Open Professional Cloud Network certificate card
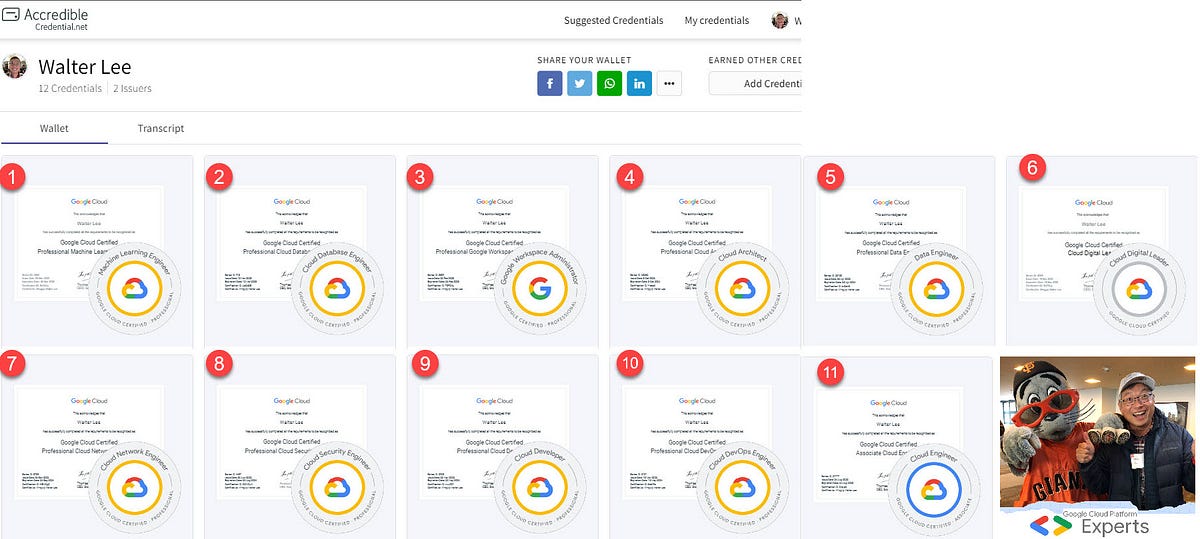 point(96,446)
